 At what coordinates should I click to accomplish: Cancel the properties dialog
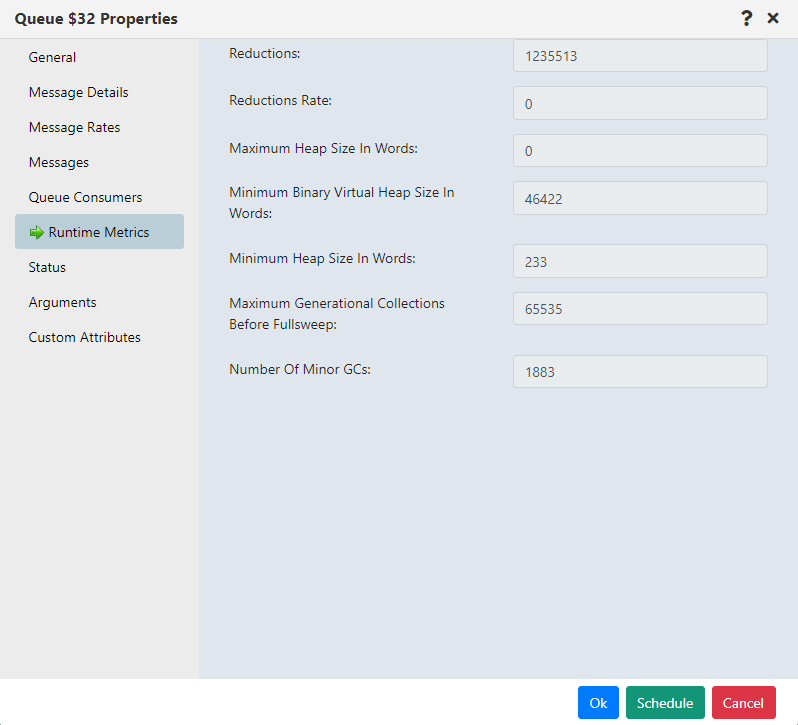point(743,703)
